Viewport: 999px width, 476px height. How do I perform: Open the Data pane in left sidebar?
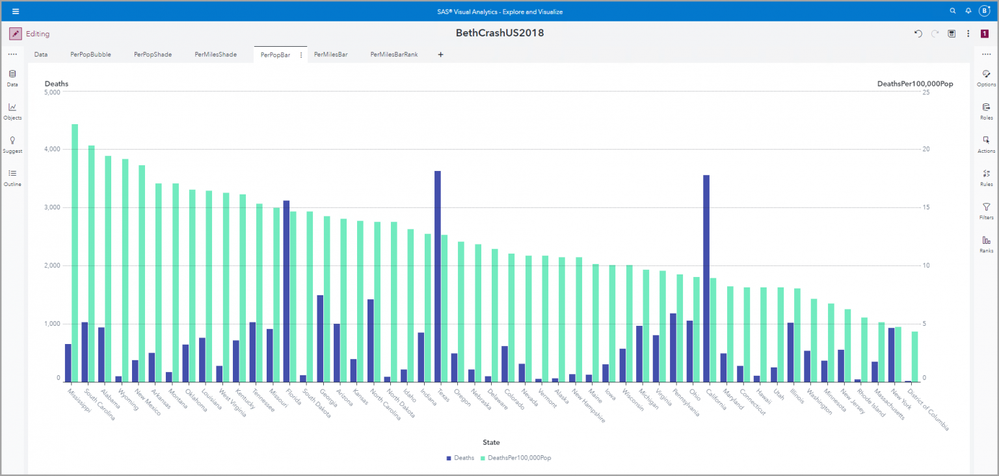[x=13, y=78]
